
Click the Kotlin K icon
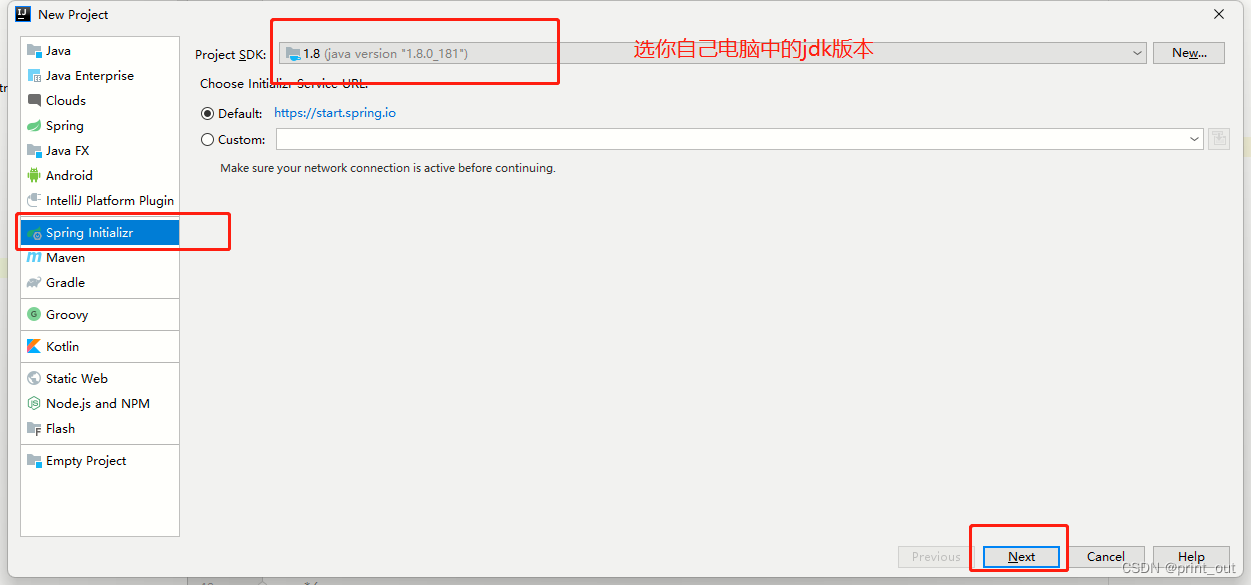34,347
